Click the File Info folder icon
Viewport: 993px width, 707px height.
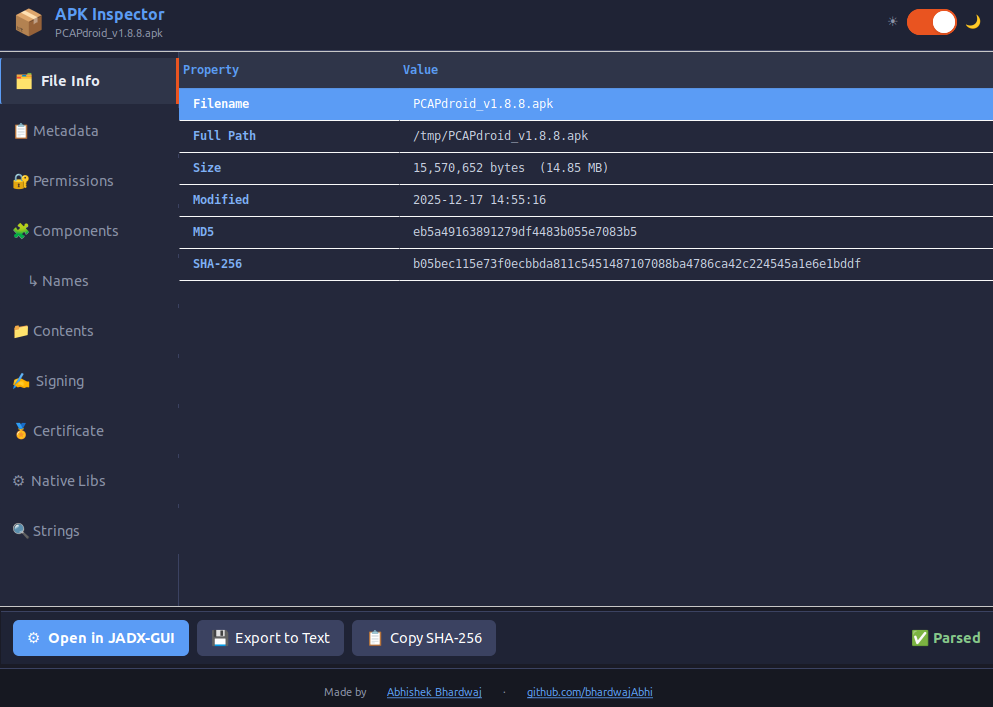24,81
